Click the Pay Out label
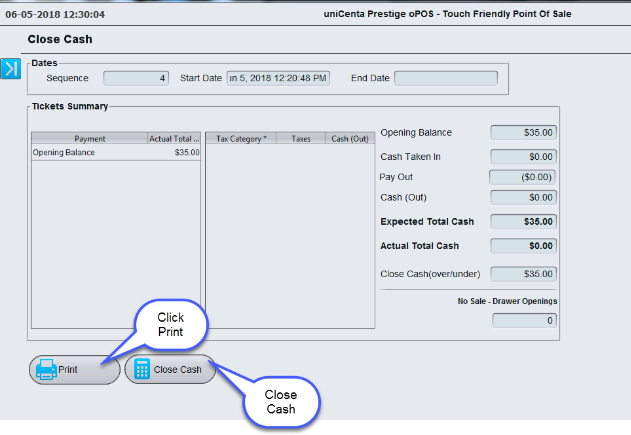Screen dimensions: 631x435 pyautogui.click(x=396, y=177)
